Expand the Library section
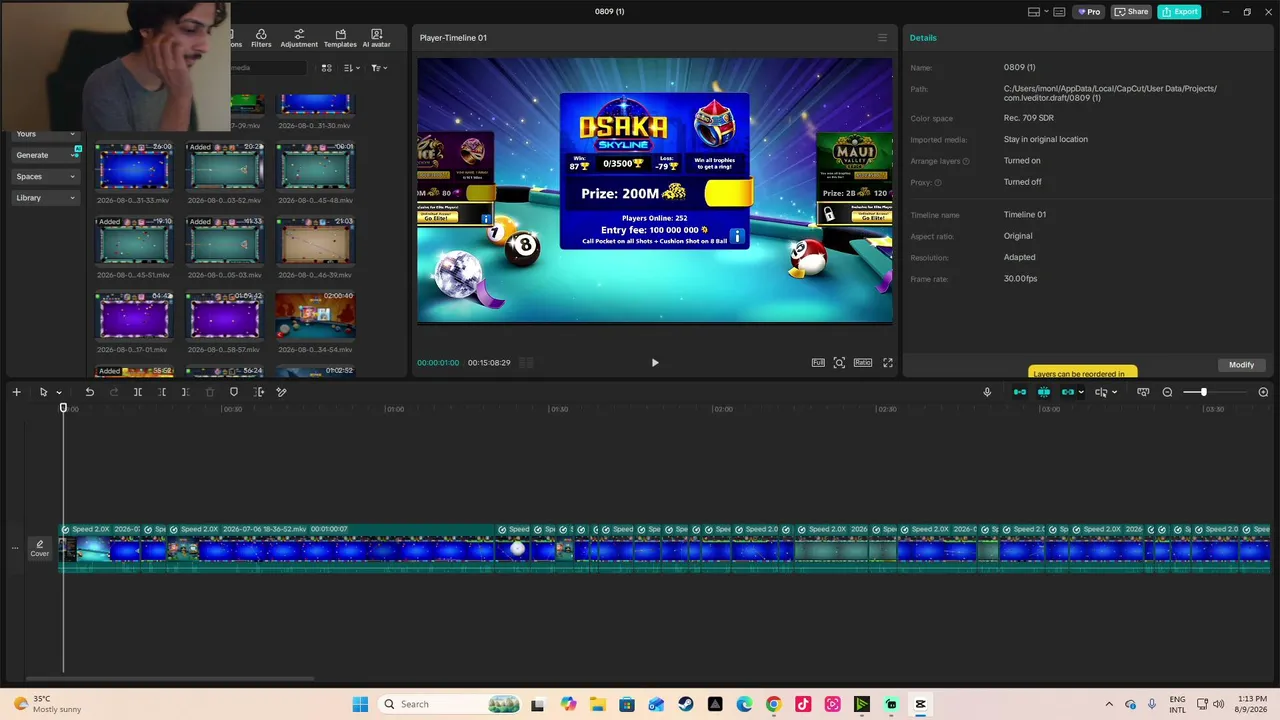The image size is (1280, 720). (45, 198)
